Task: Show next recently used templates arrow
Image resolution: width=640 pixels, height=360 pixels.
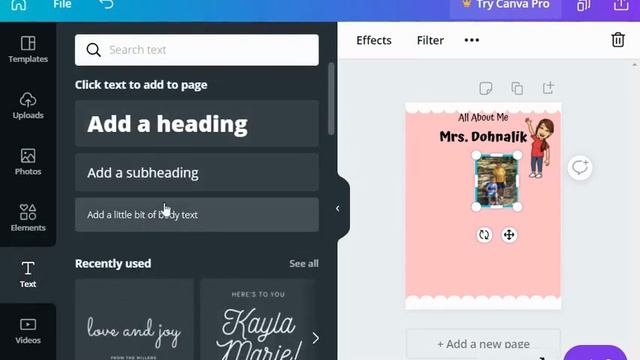Action: 315,338
